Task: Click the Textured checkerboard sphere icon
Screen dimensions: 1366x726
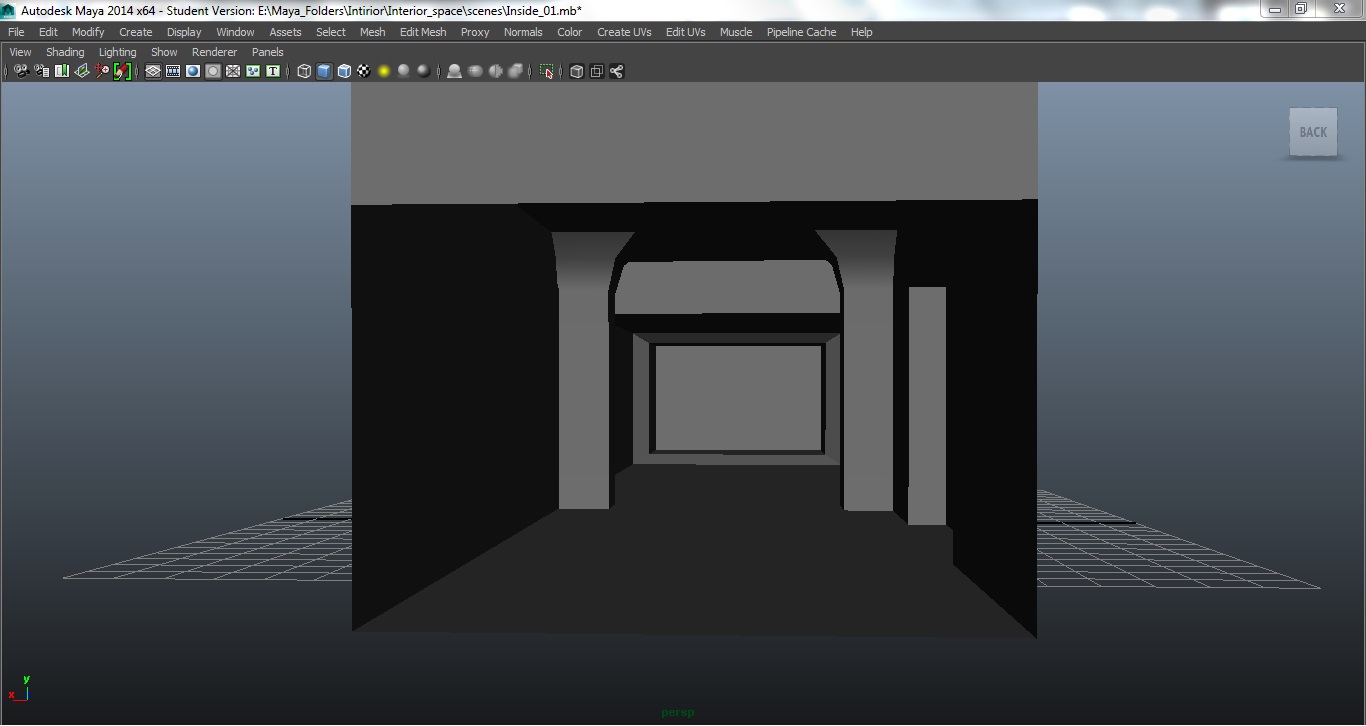Action: (364, 71)
